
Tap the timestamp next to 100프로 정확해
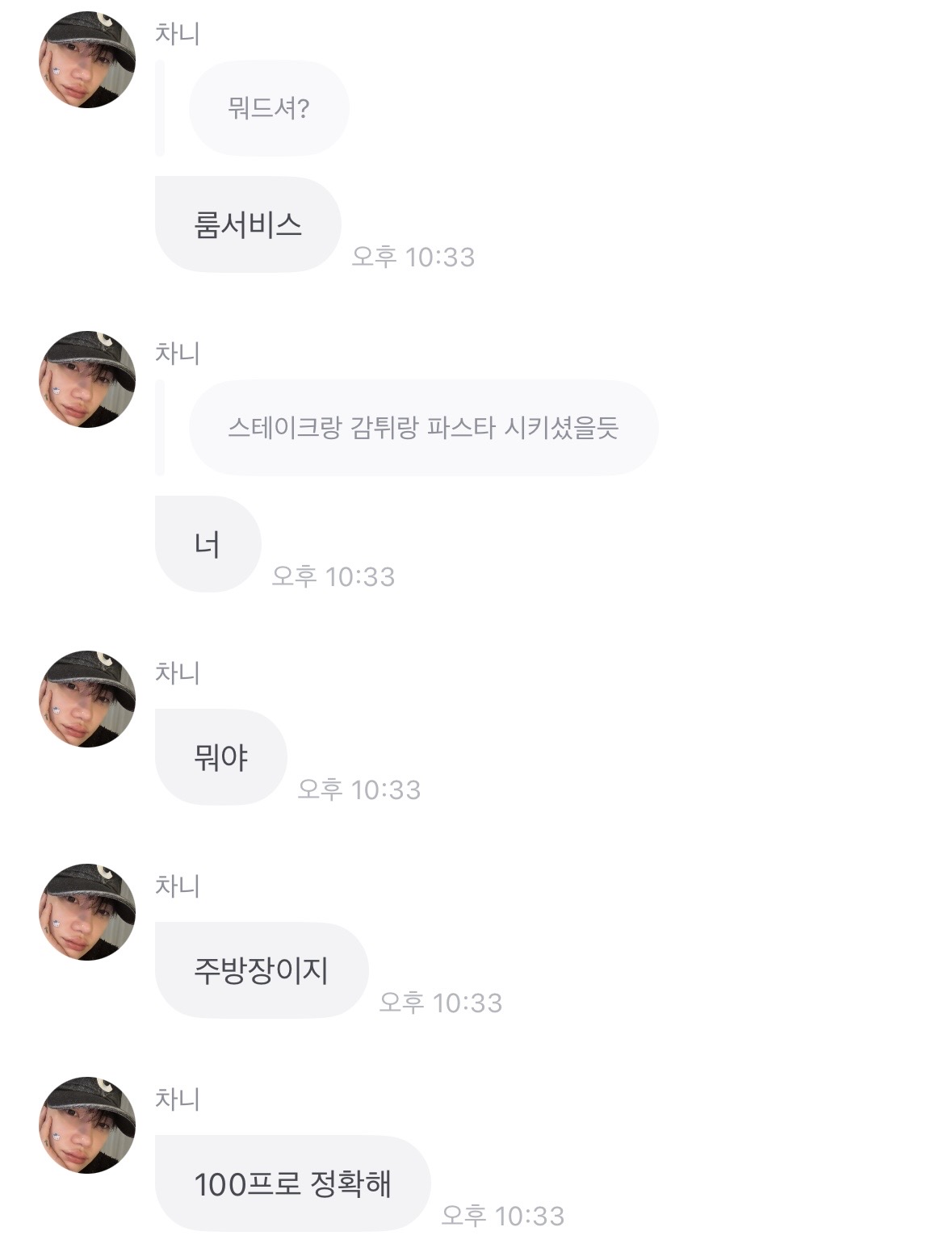(x=503, y=1216)
